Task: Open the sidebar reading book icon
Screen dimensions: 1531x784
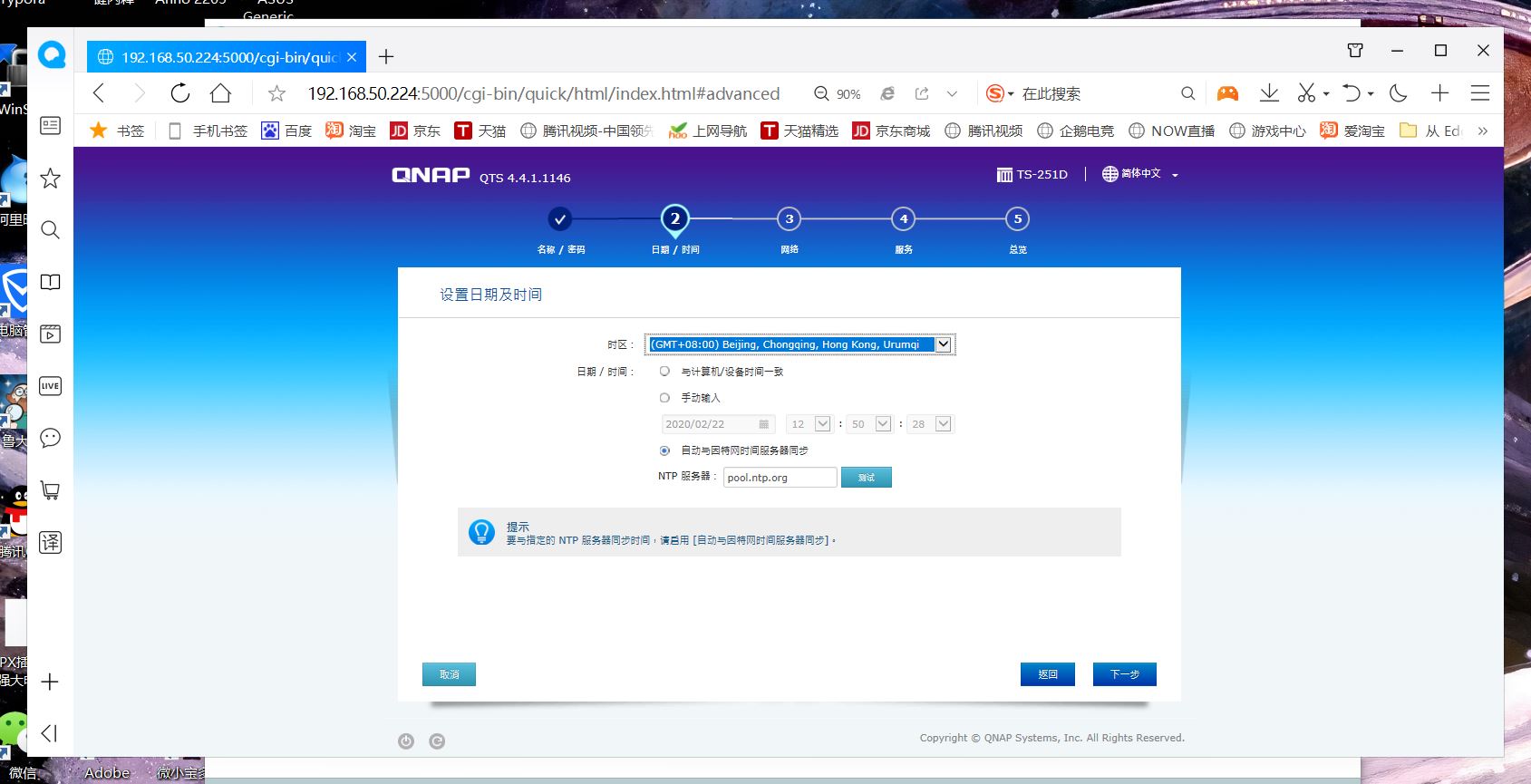Action: point(51,282)
